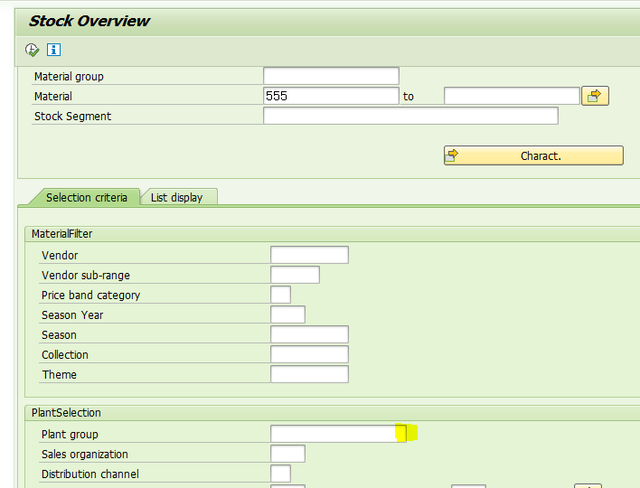This screenshot has height=488, width=640.
Task: Click the 'Stock Segment' label
Action: pyautogui.click(x=73, y=116)
